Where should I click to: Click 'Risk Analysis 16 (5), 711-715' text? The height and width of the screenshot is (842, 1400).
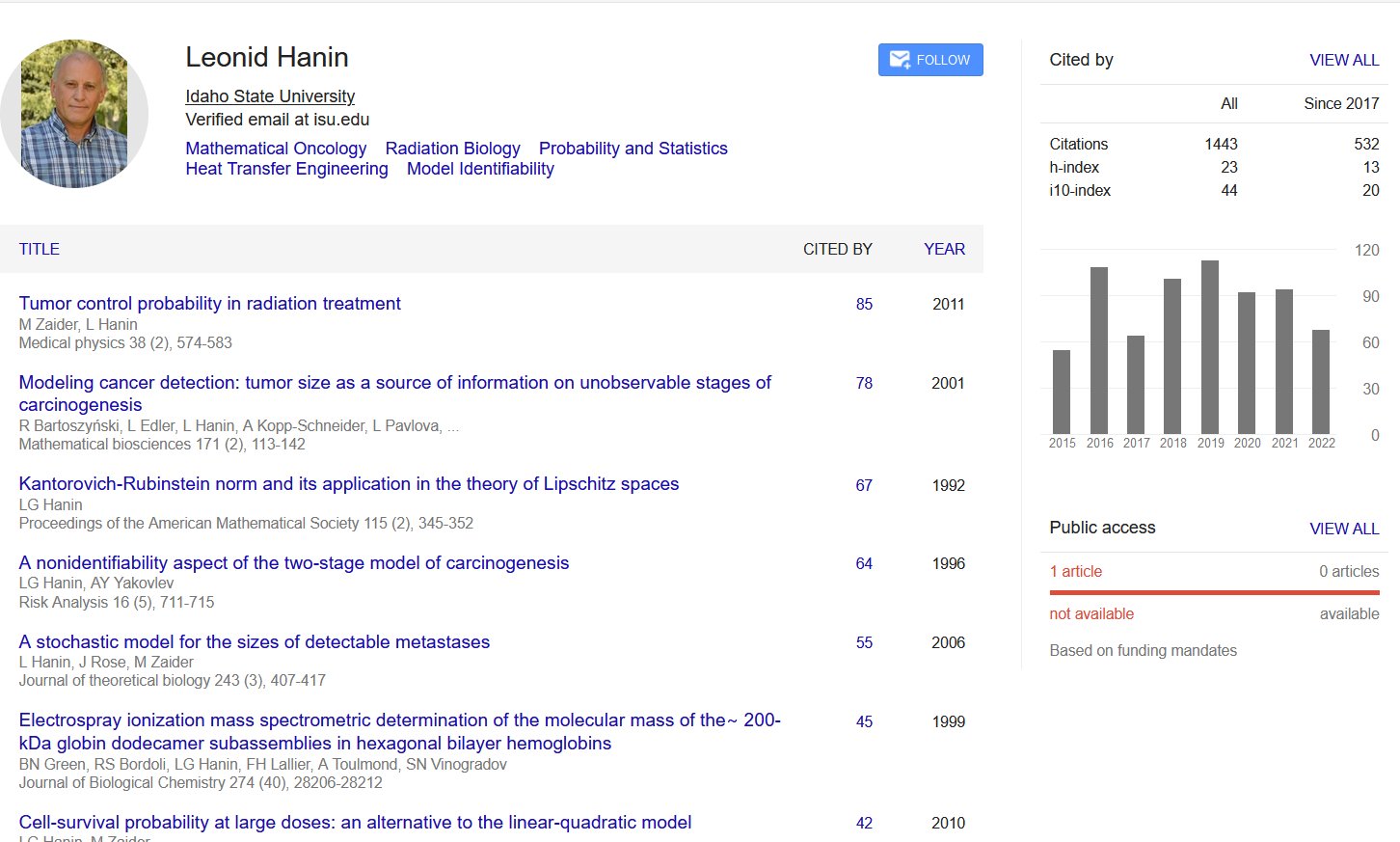click(x=117, y=602)
